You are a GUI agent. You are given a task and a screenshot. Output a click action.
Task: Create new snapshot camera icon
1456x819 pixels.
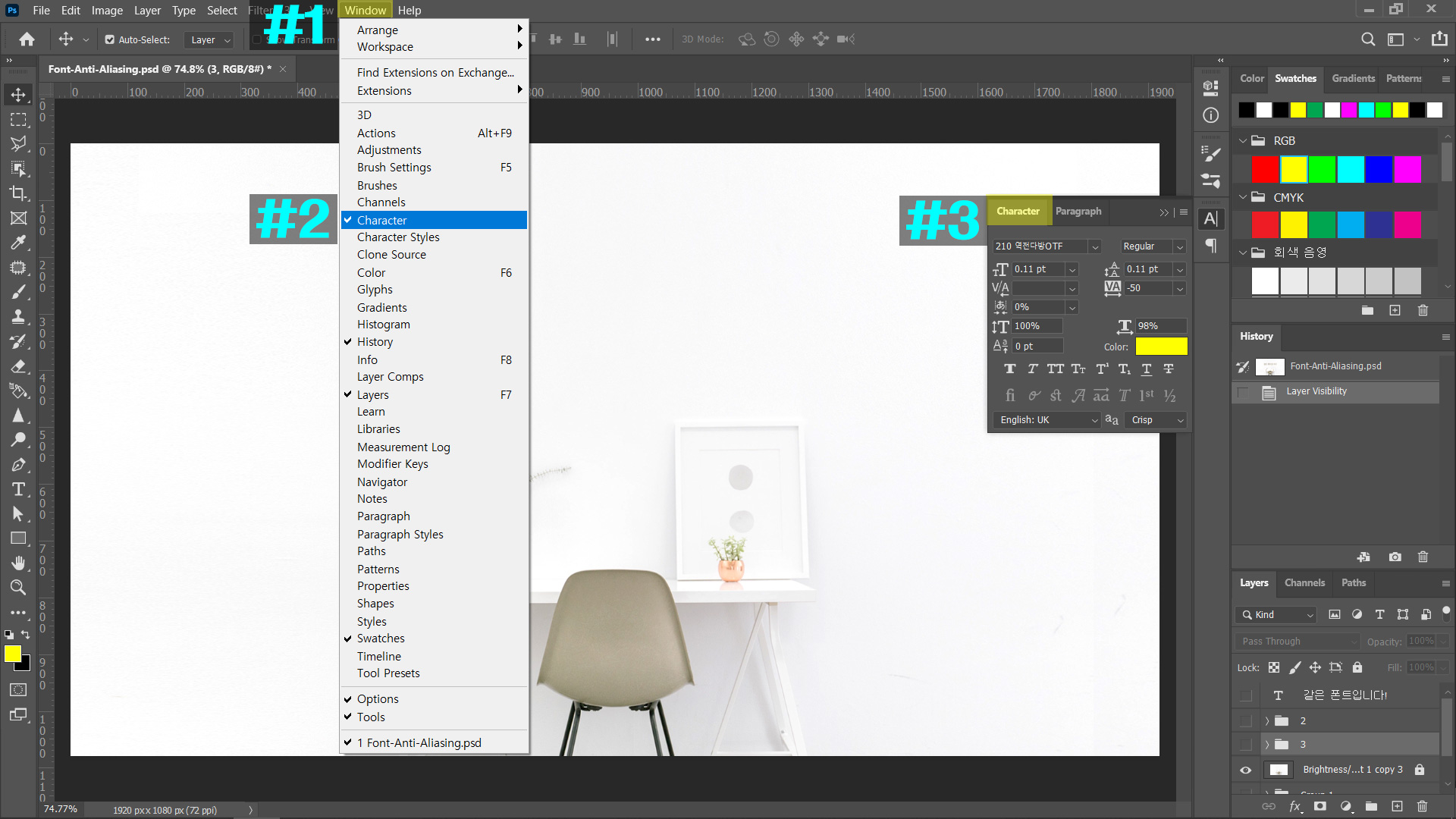tap(1395, 557)
